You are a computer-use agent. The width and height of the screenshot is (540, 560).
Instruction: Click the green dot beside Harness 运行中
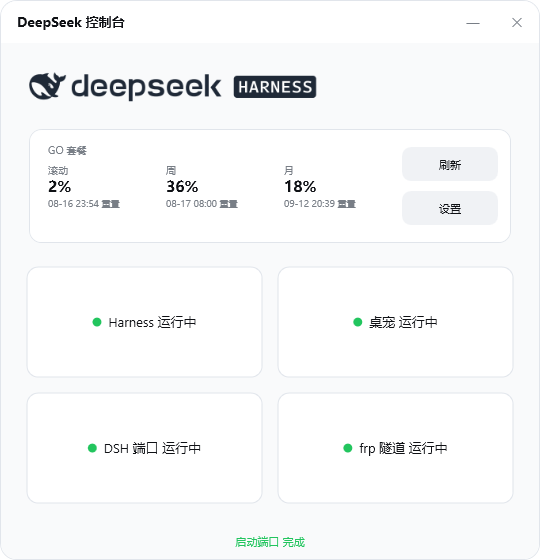click(97, 322)
